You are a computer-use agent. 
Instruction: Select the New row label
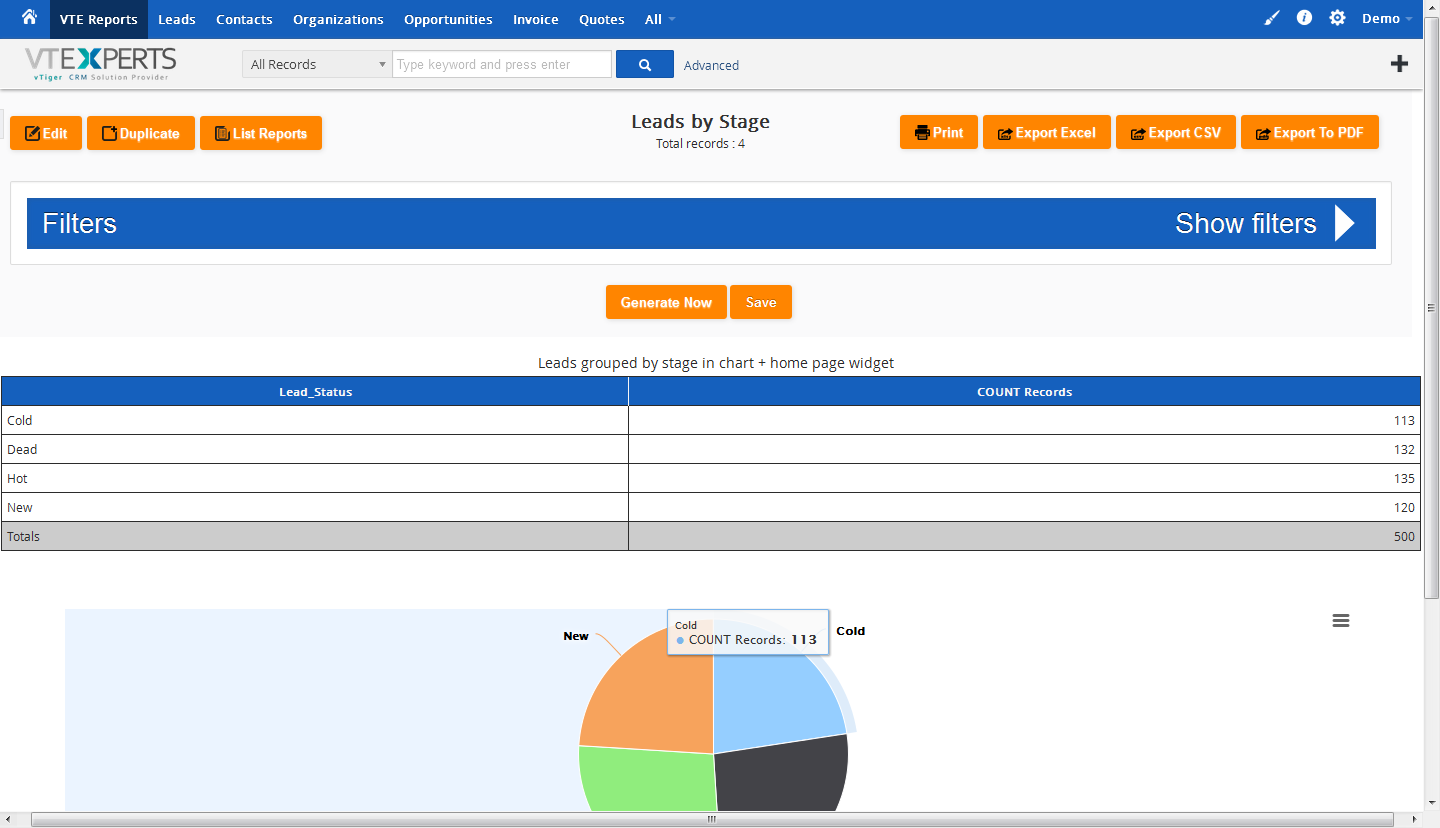pos(20,508)
